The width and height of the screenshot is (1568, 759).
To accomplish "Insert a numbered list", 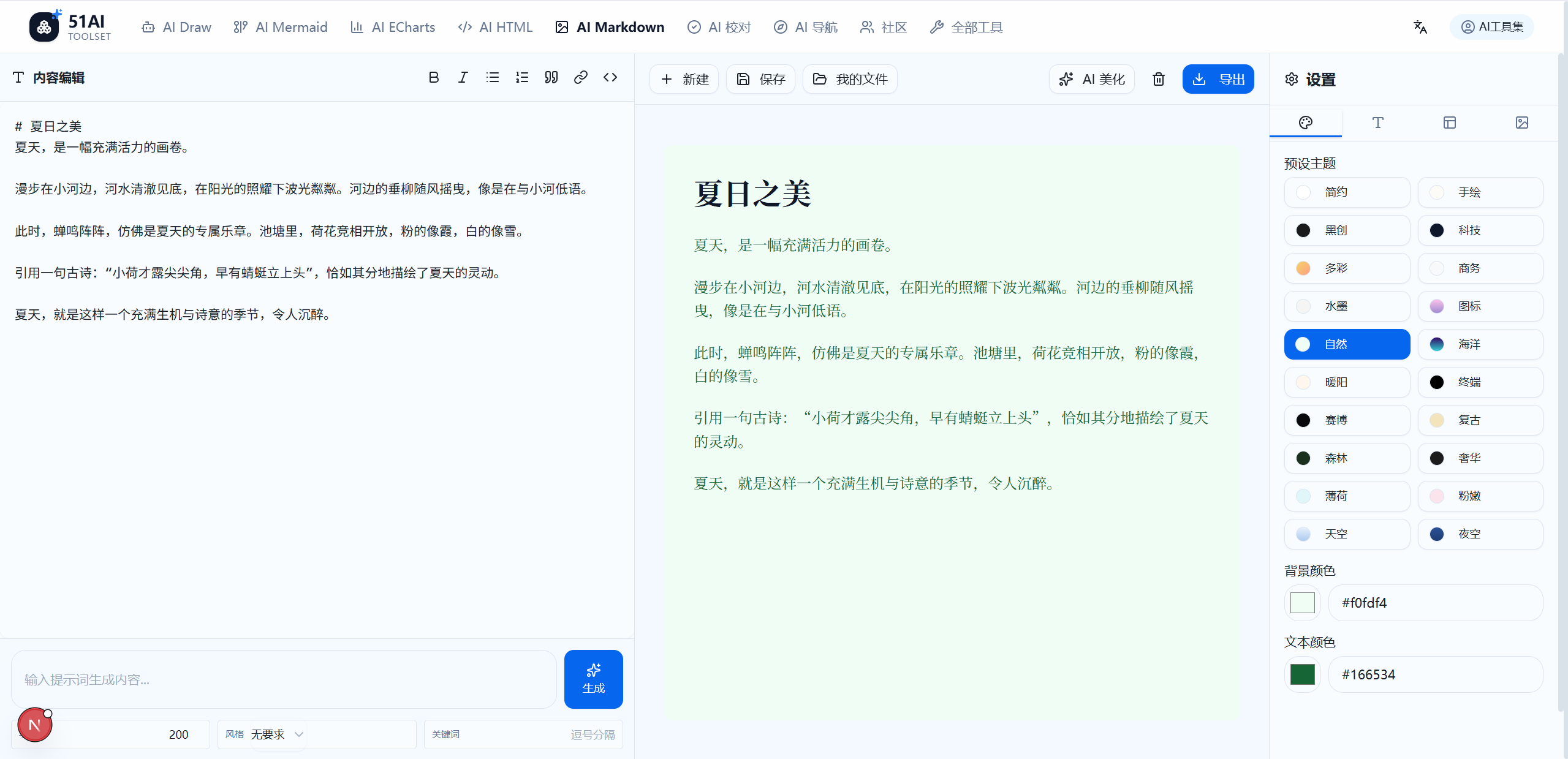I will click(522, 77).
